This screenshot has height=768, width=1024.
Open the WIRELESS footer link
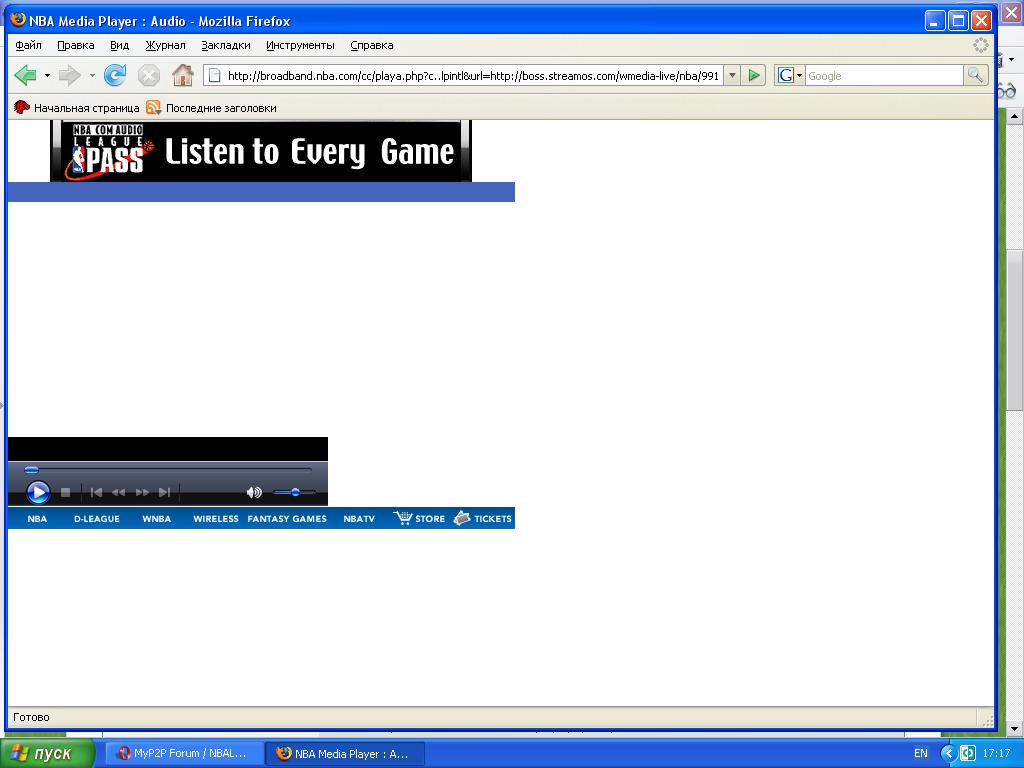[216, 519]
